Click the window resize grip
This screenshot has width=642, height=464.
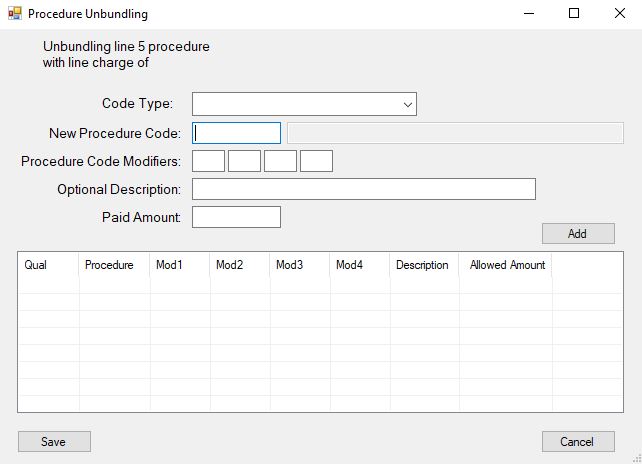637,459
